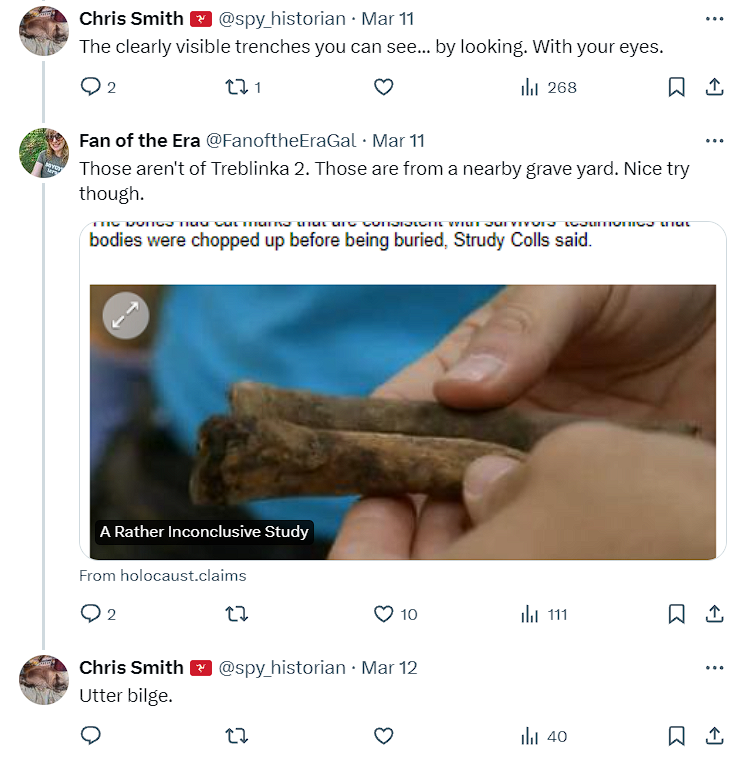Open more options on first tweet
This screenshot has height=761, width=739.
[714, 19]
